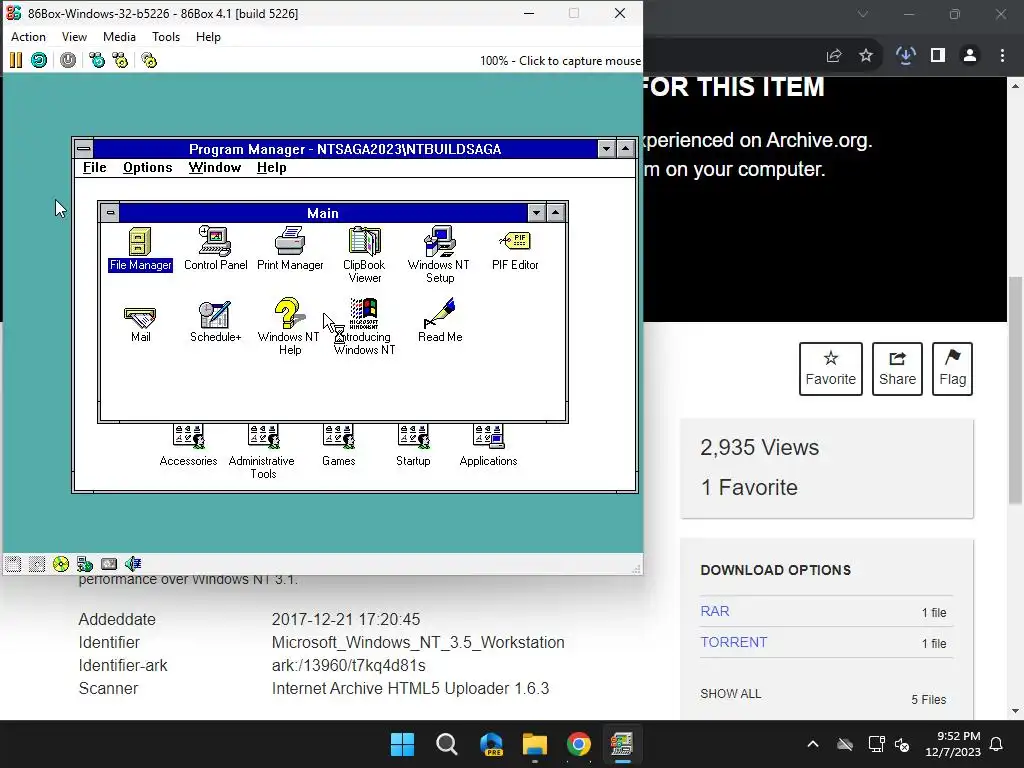Click the gray ACPI shutdown icon
This screenshot has height=768, width=1024.
click(x=68, y=61)
